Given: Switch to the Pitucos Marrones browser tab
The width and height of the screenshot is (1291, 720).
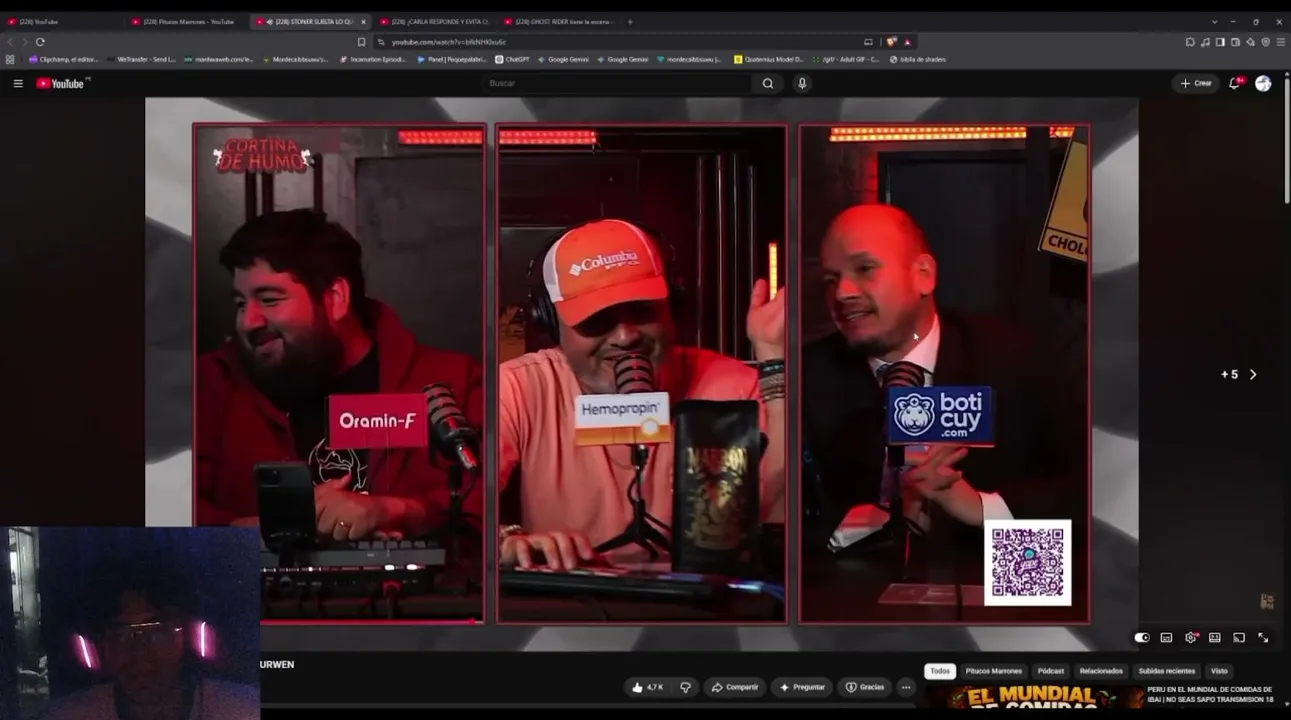Looking at the screenshot, I should (187, 22).
